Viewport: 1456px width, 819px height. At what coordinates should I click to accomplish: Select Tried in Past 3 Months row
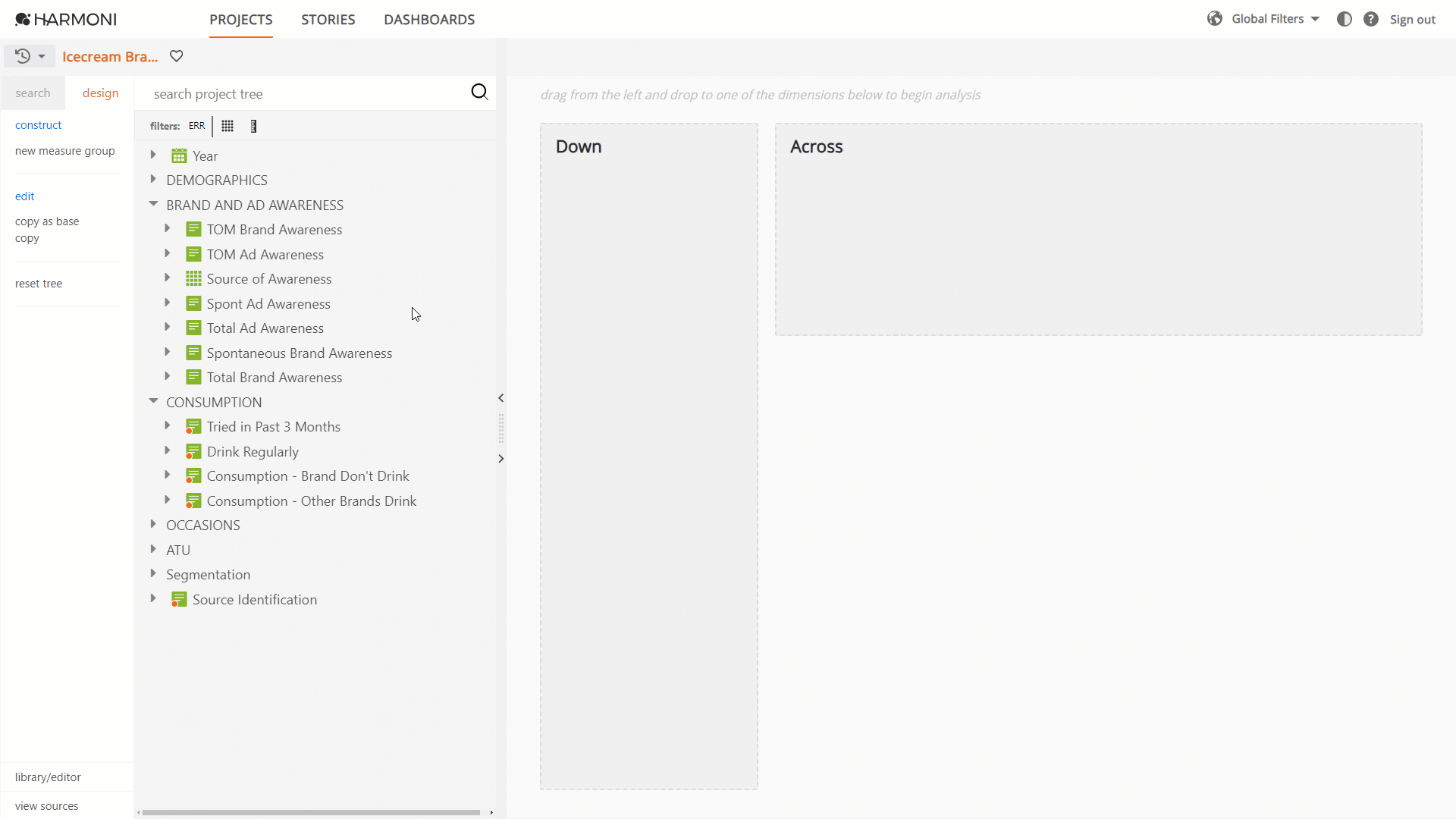point(274,427)
